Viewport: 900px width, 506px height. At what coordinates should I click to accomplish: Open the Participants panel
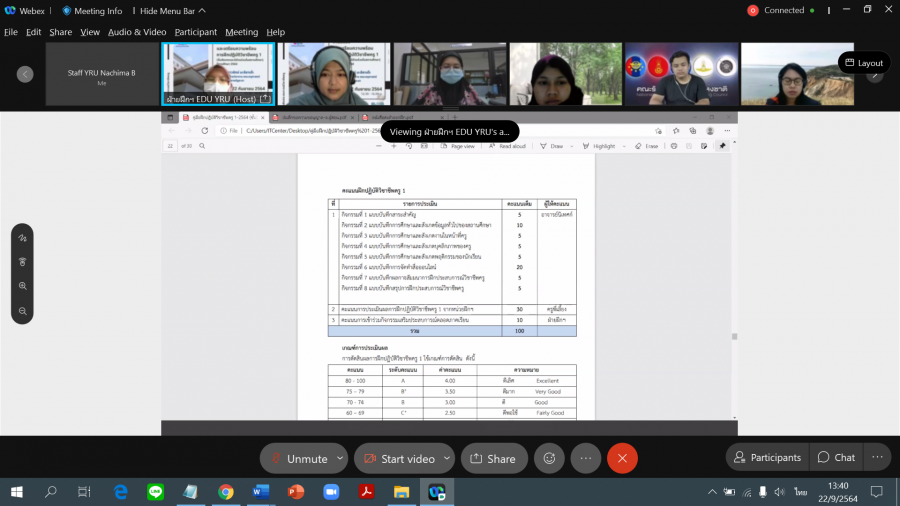tap(766, 457)
